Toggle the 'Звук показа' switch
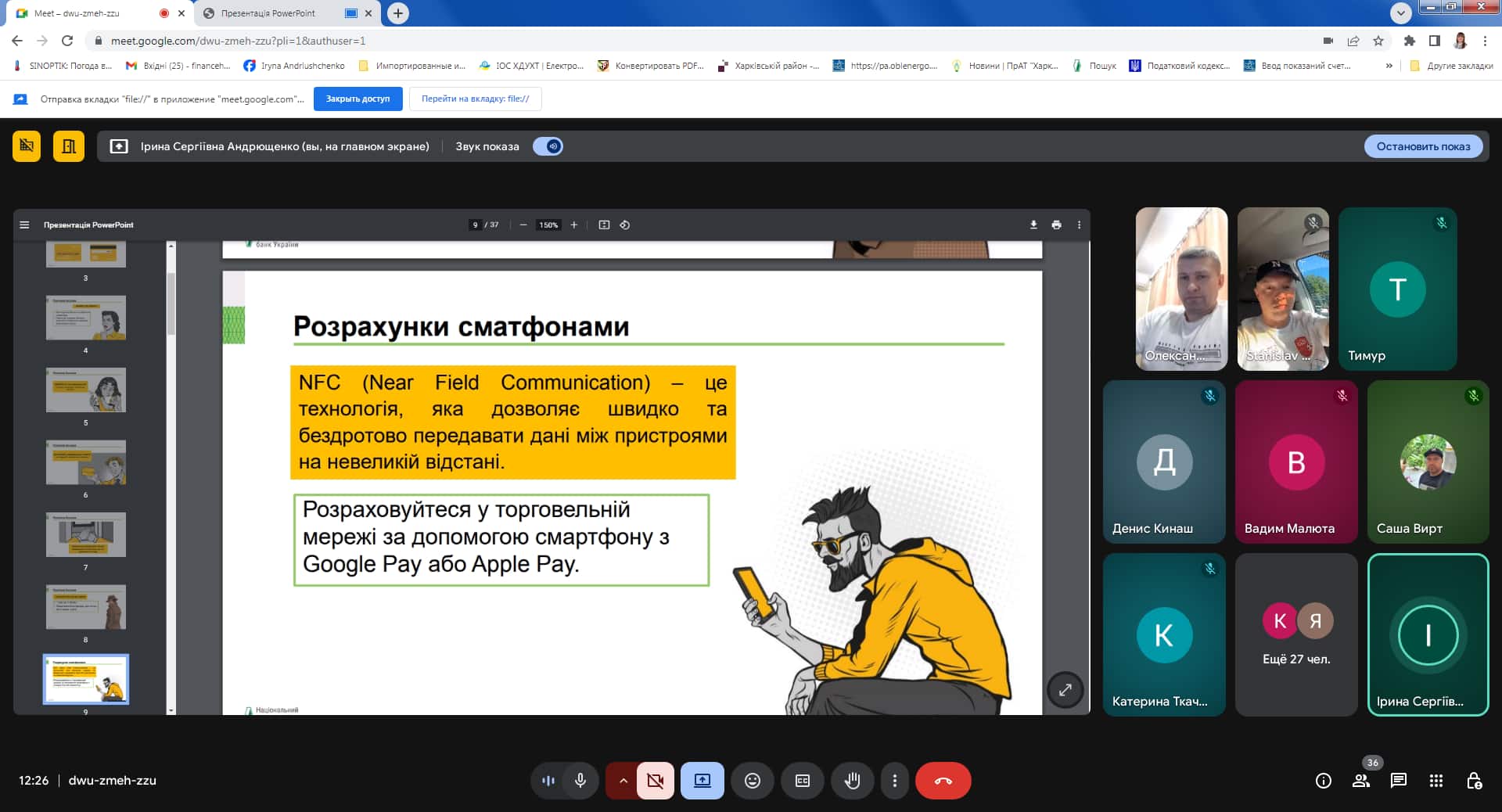This screenshot has height=812, width=1502. (548, 146)
